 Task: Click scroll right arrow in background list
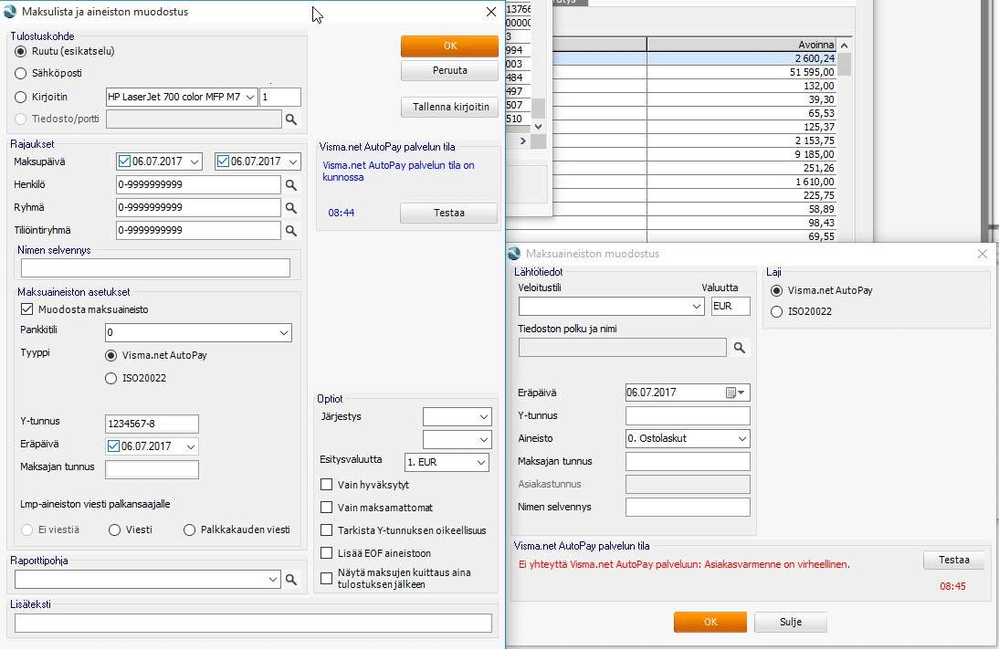point(523,141)
